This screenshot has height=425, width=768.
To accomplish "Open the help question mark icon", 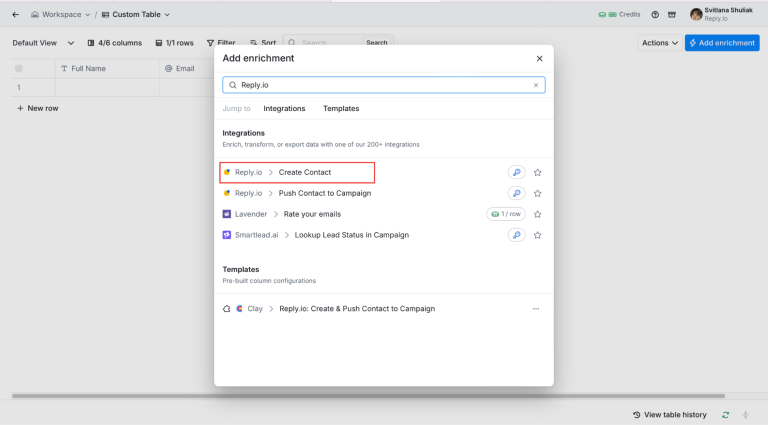I will coord(655,15).
